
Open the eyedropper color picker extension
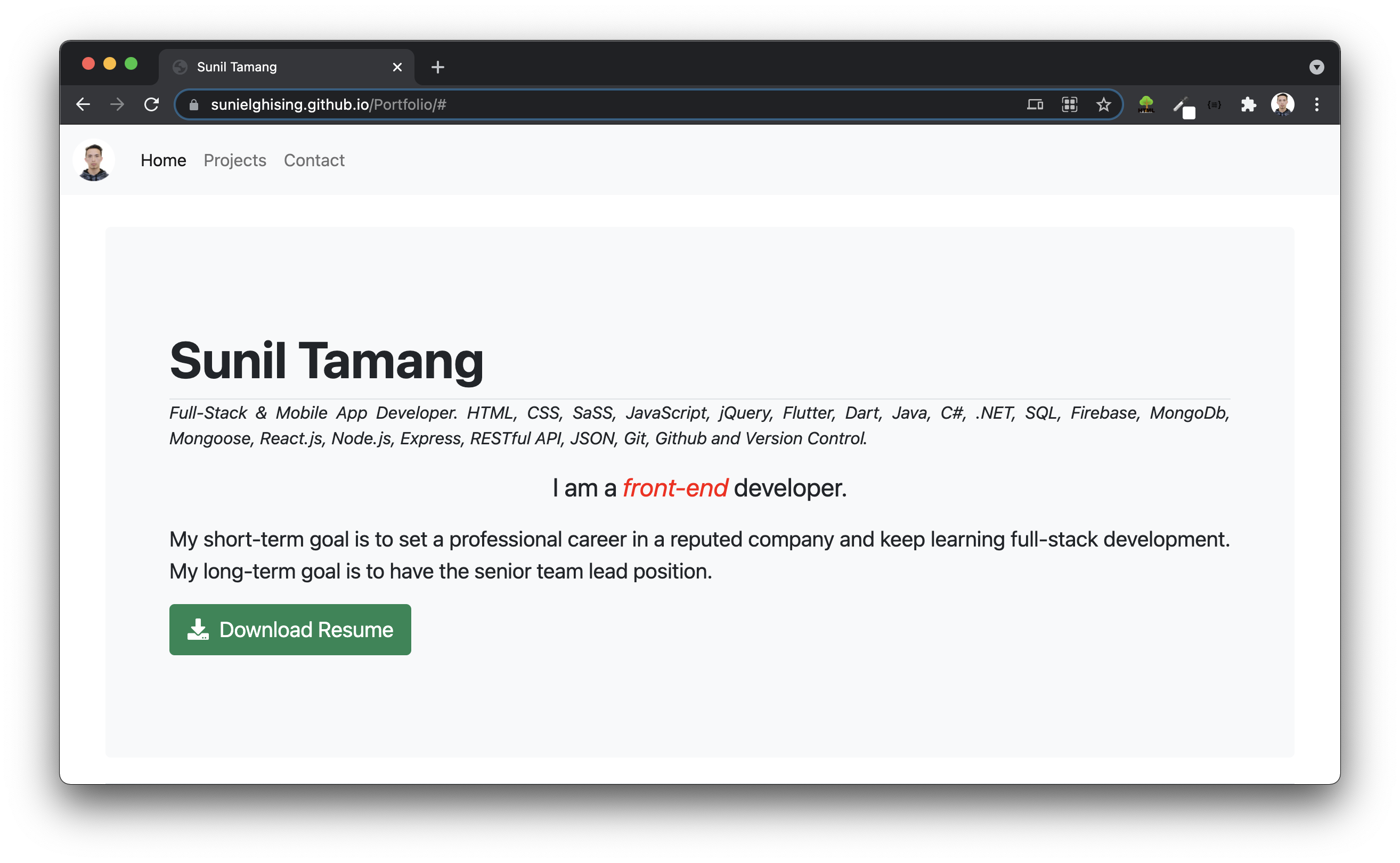(1182, 104)
